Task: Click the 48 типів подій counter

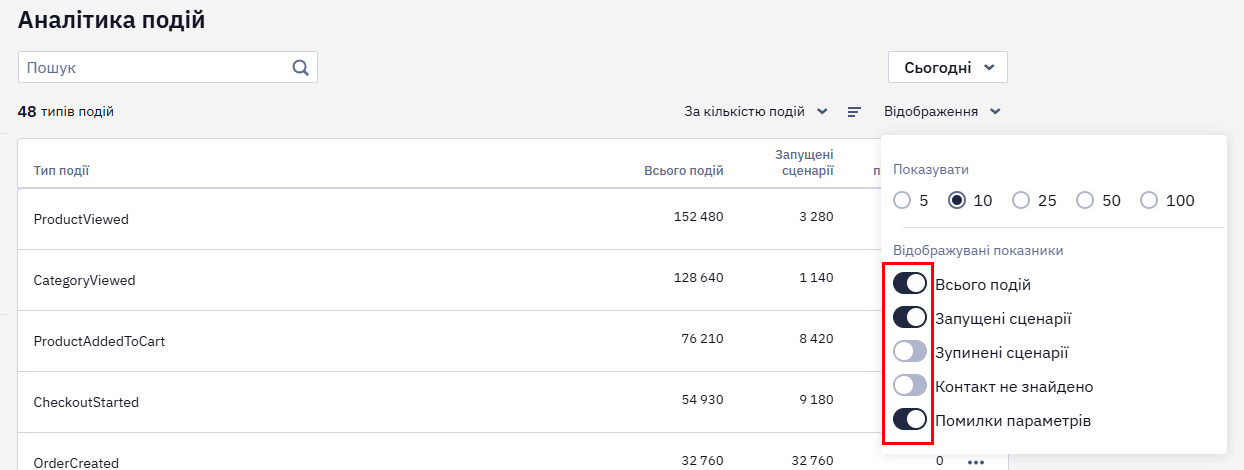Action: [66, 112]
